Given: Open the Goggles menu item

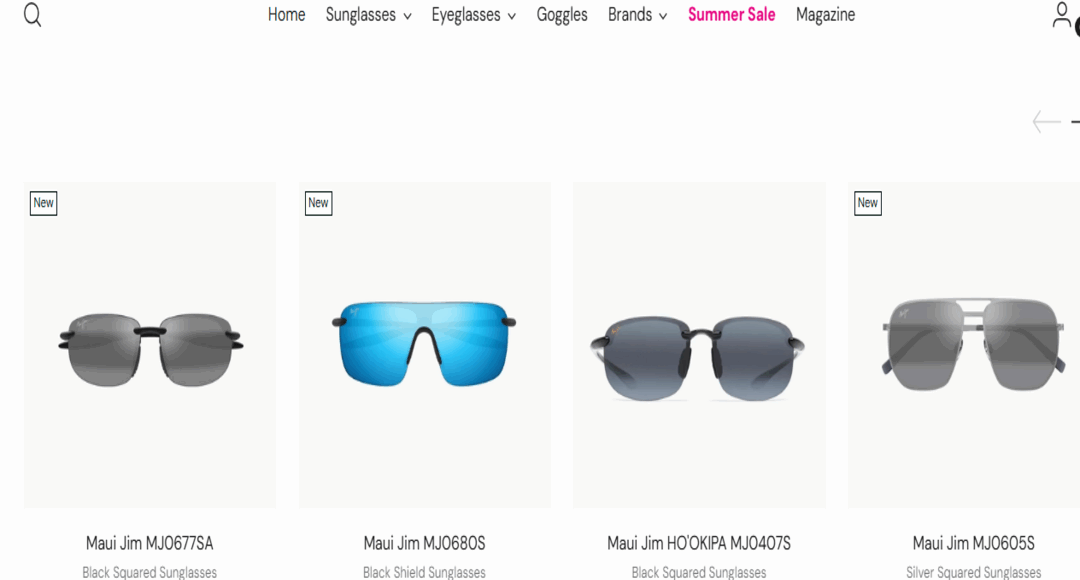Looking at the screenshot, I should [x=562, y=14].
